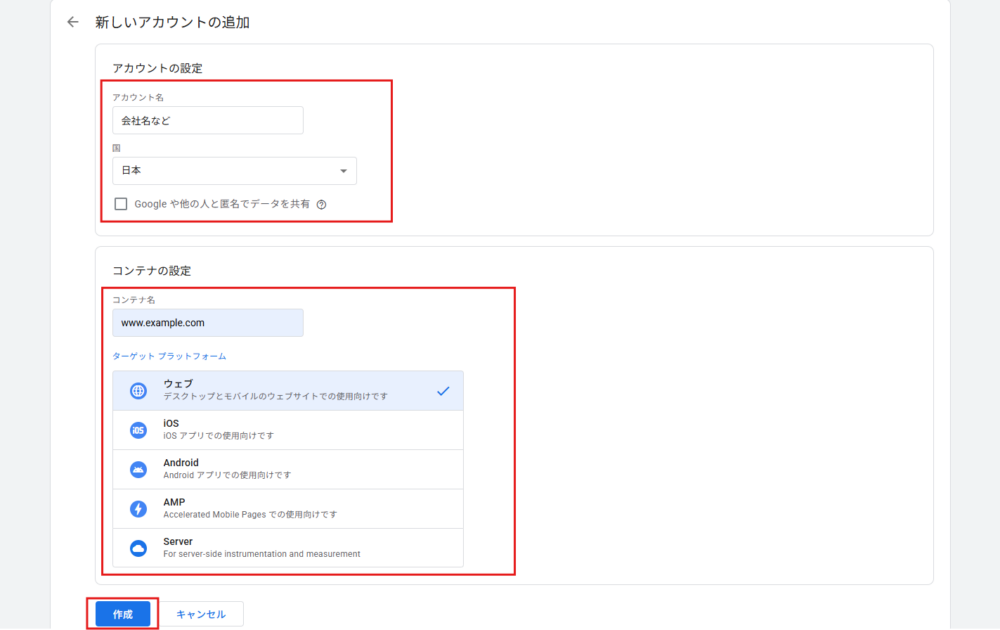Click the ウェブ globe icon
This screenshot has height=630, width=1000.
click(138, 391)
